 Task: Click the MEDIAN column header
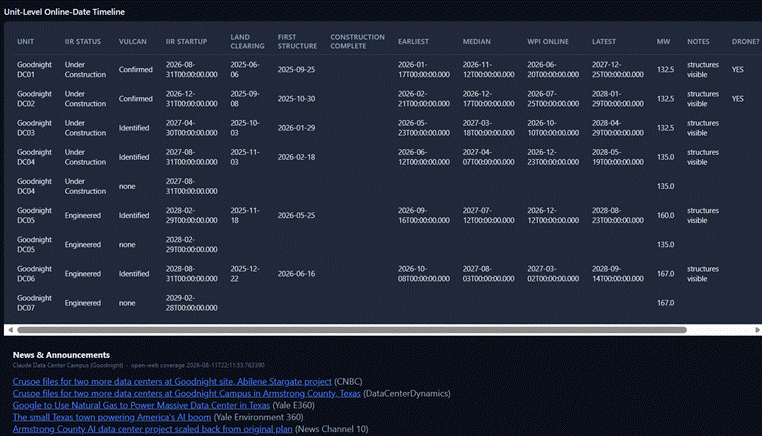coord(477,42)
